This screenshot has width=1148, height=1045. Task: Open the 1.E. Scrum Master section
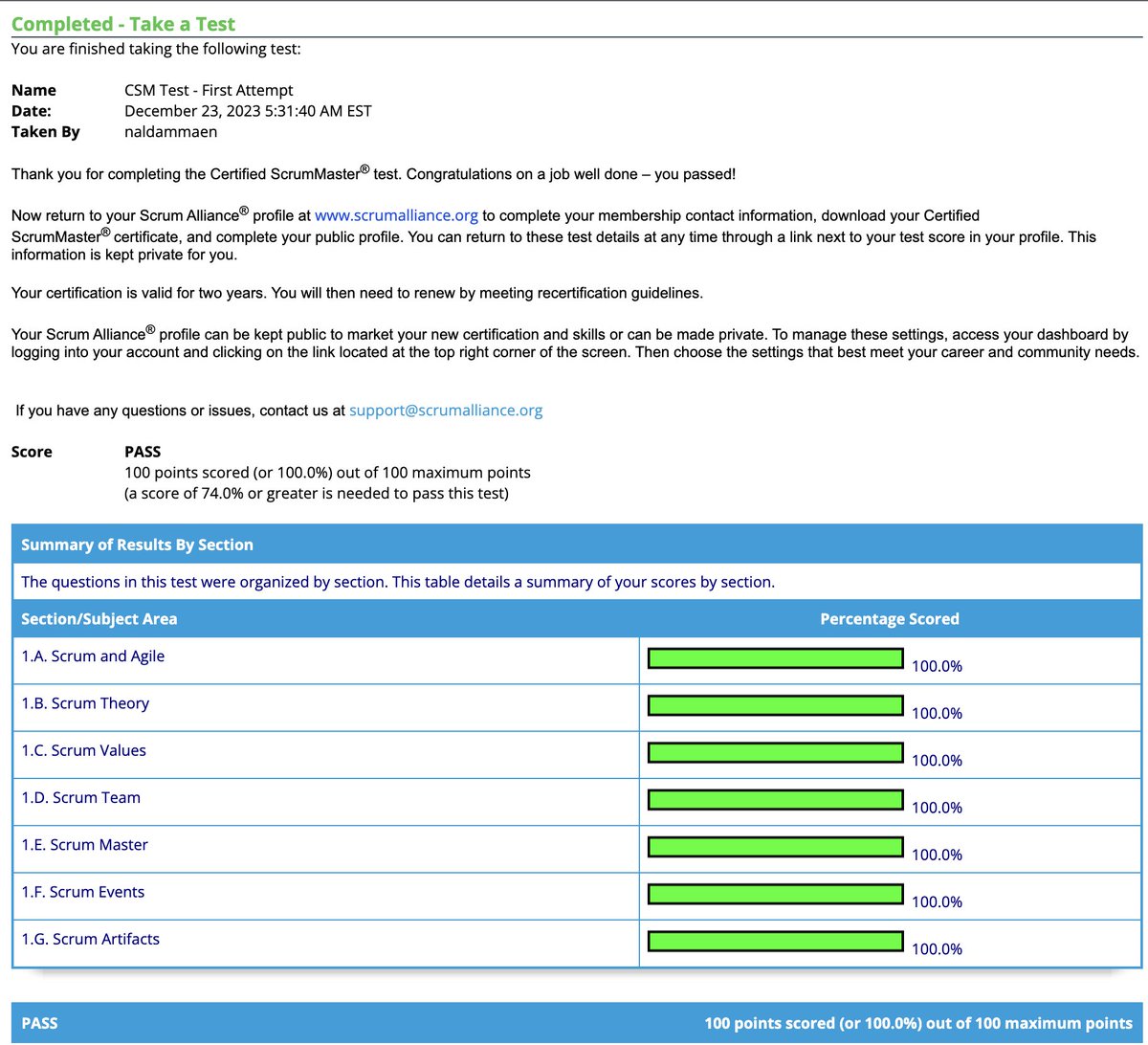click(x=85, y=844)
